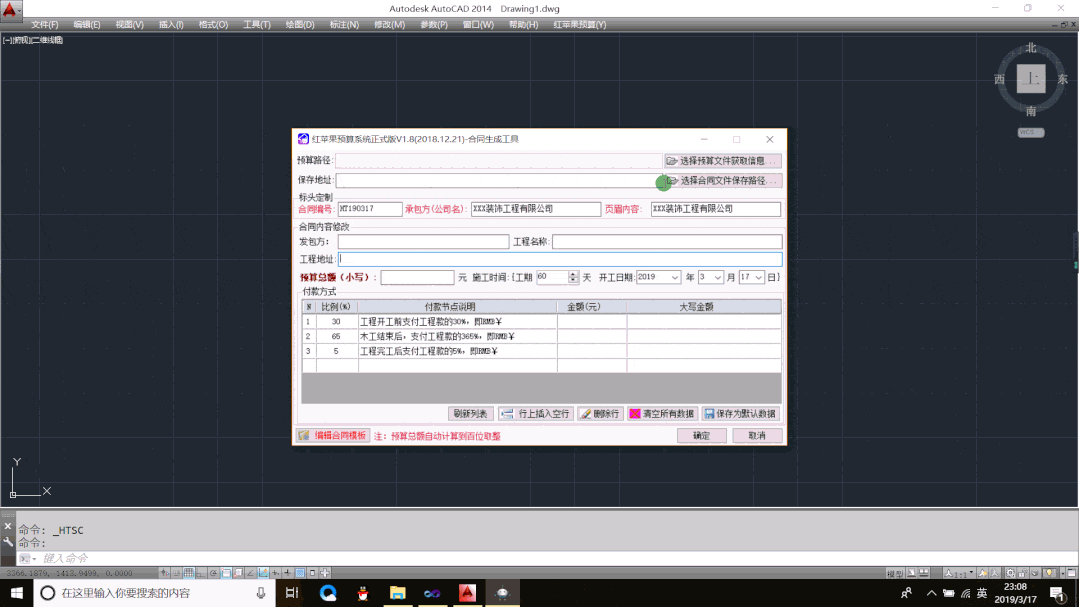This screenshot has width=1079, height=607.
Task: Click the 大写金额 column header
Action: [x=704, y=307]
